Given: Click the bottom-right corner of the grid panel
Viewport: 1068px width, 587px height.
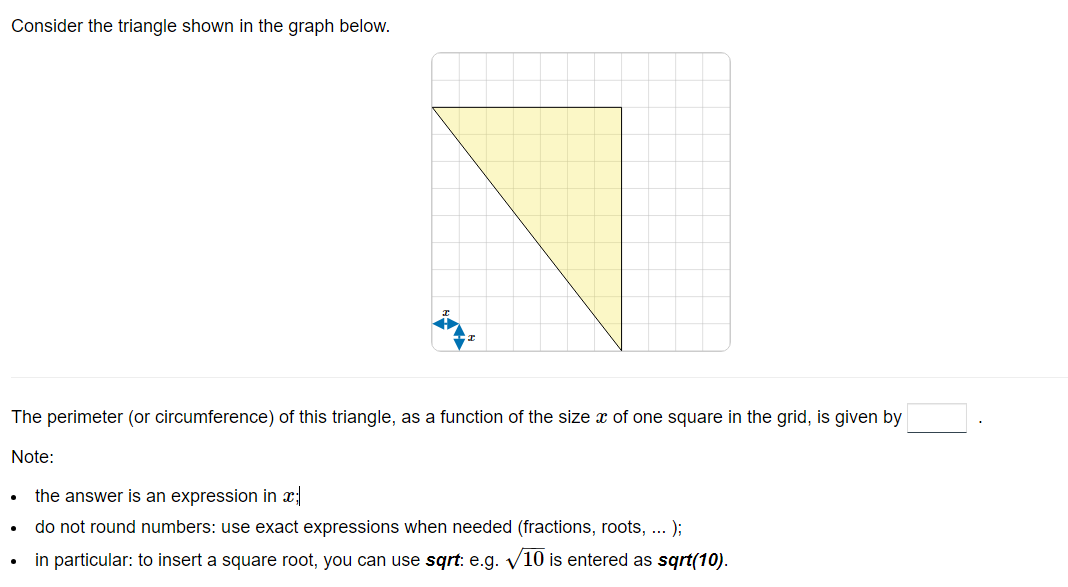Looking at the screenshot, I should 728,348.
